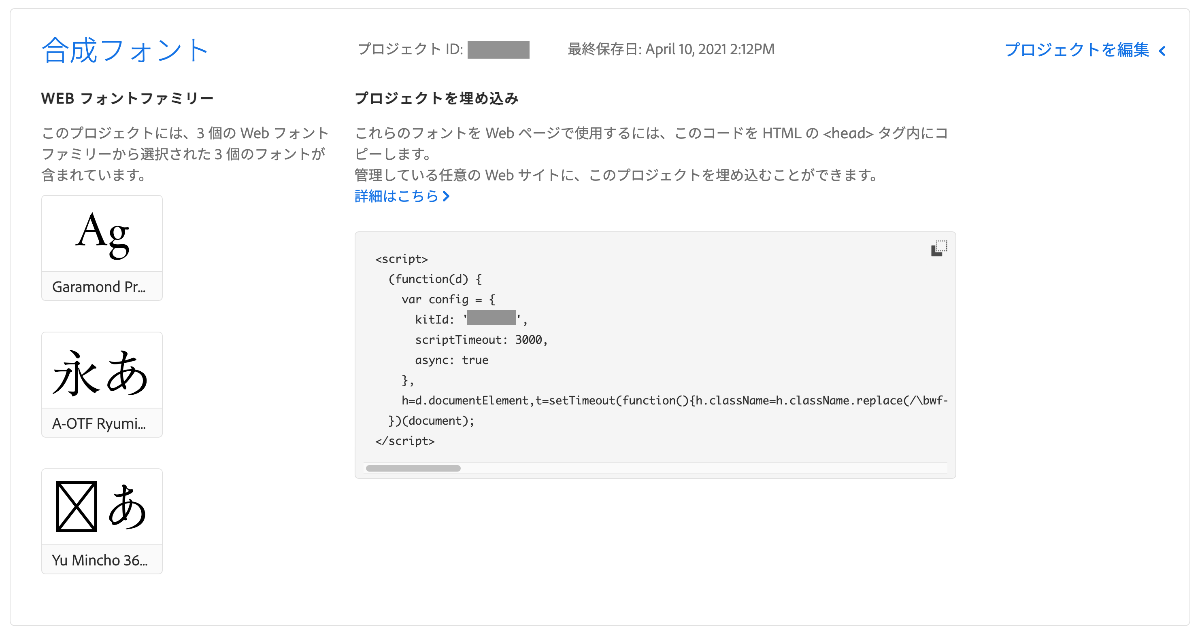
Task: Click the (function(d) { code line
Action: [435, 279]
